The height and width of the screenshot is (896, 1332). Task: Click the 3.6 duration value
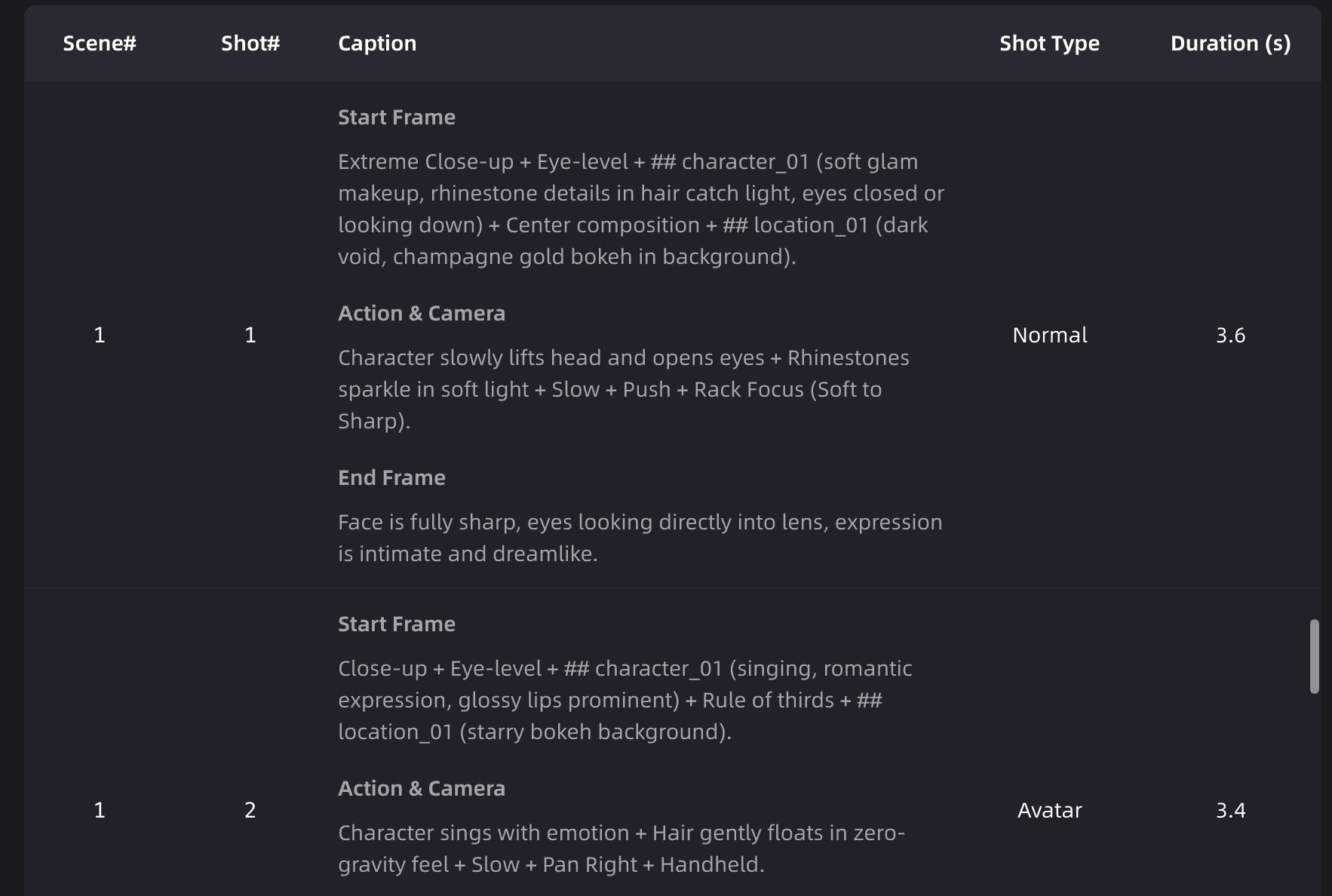coord(1230,336)
